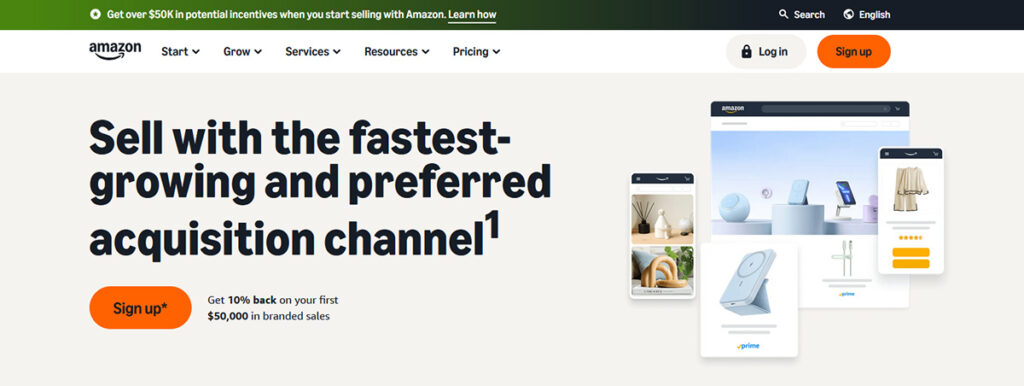Click the 'Sell with the fastest-' headline line
The height and width of the screenshot is (386, 1024).
300,137
